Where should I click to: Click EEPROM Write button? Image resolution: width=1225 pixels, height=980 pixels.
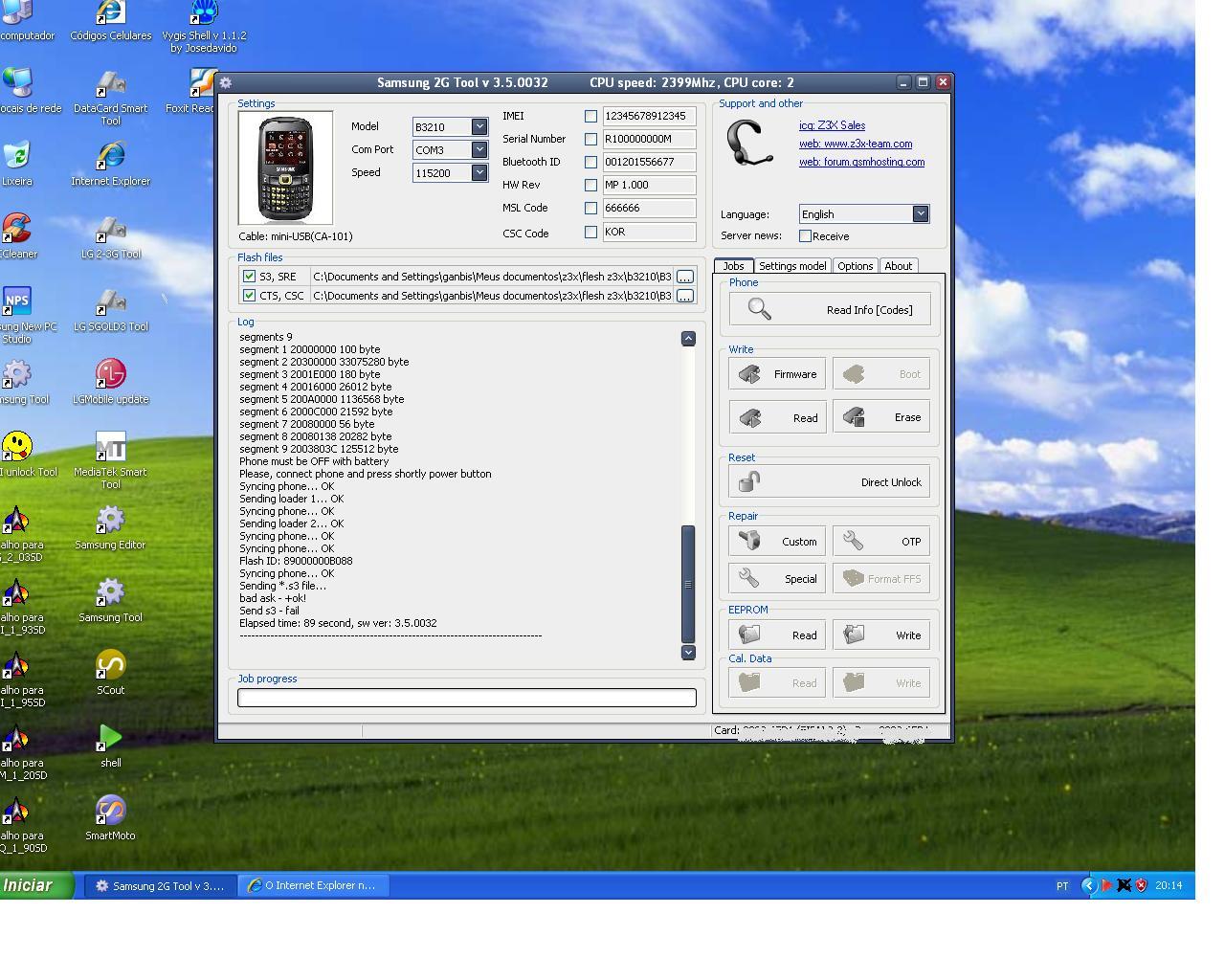881,635
